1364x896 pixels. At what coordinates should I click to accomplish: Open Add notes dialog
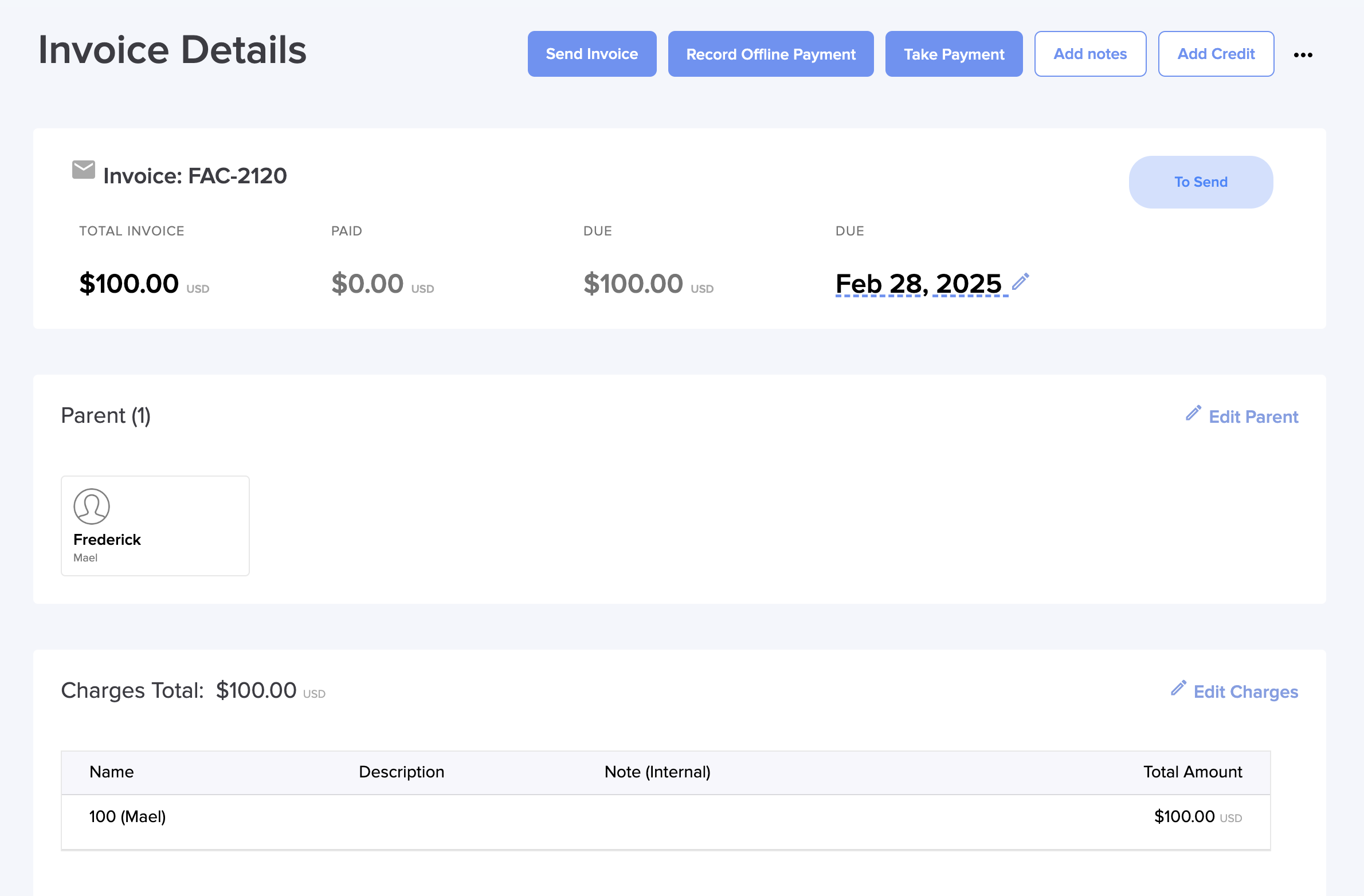(1089, 54)
